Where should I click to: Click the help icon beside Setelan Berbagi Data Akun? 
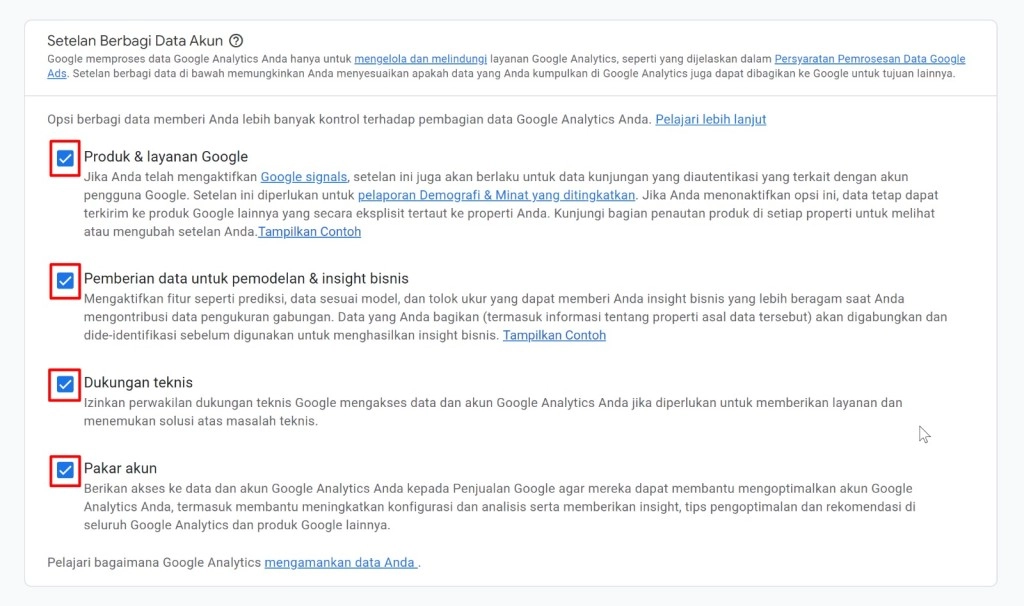236,41
